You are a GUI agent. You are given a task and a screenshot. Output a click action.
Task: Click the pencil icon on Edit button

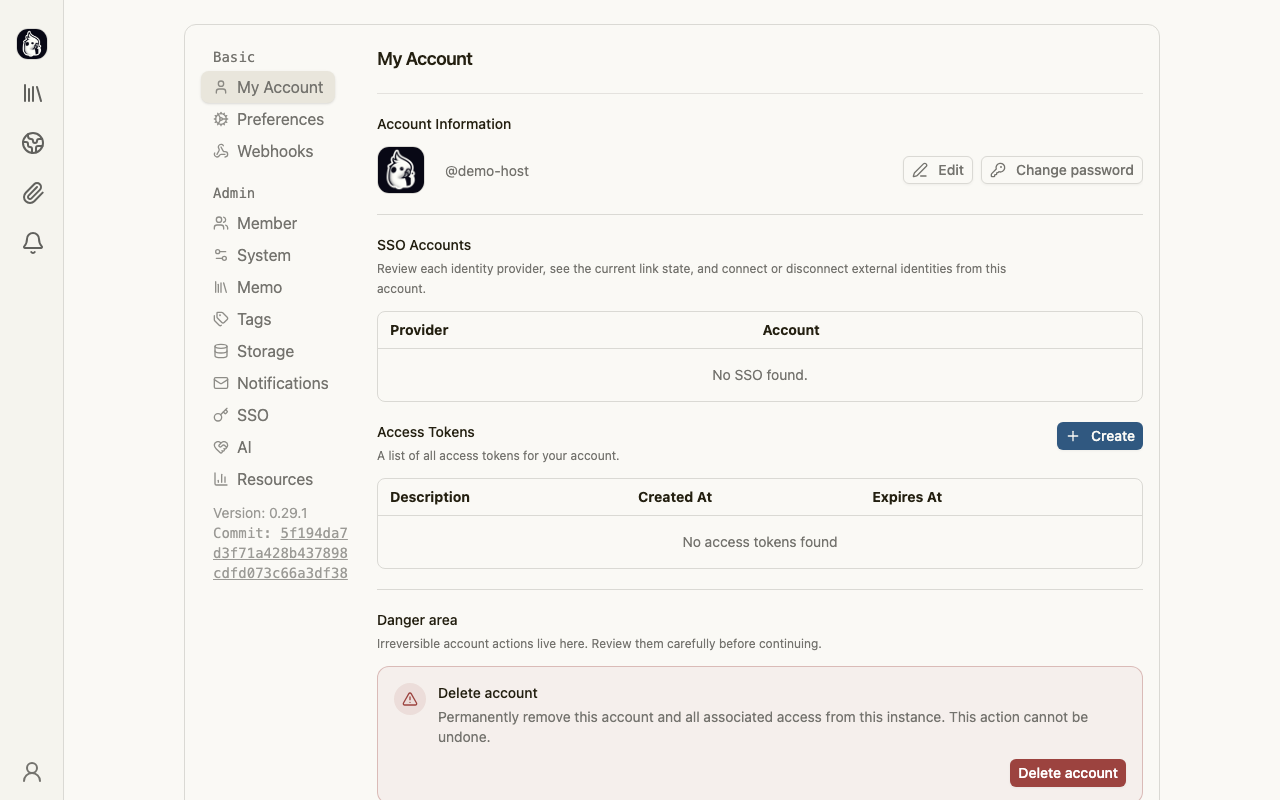[920, 170]
